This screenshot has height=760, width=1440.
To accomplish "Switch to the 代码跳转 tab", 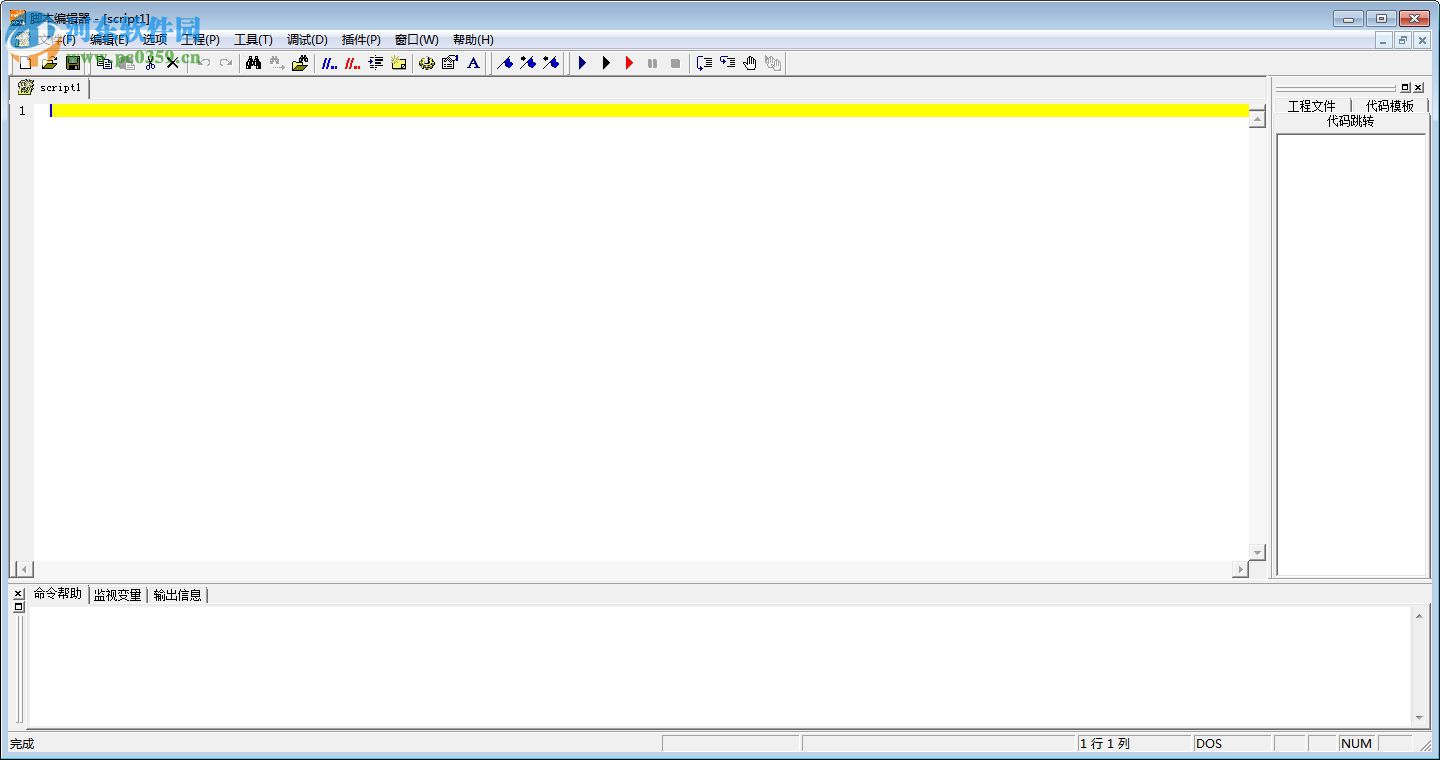I will pyautogui.click(x=1350, y=121).
